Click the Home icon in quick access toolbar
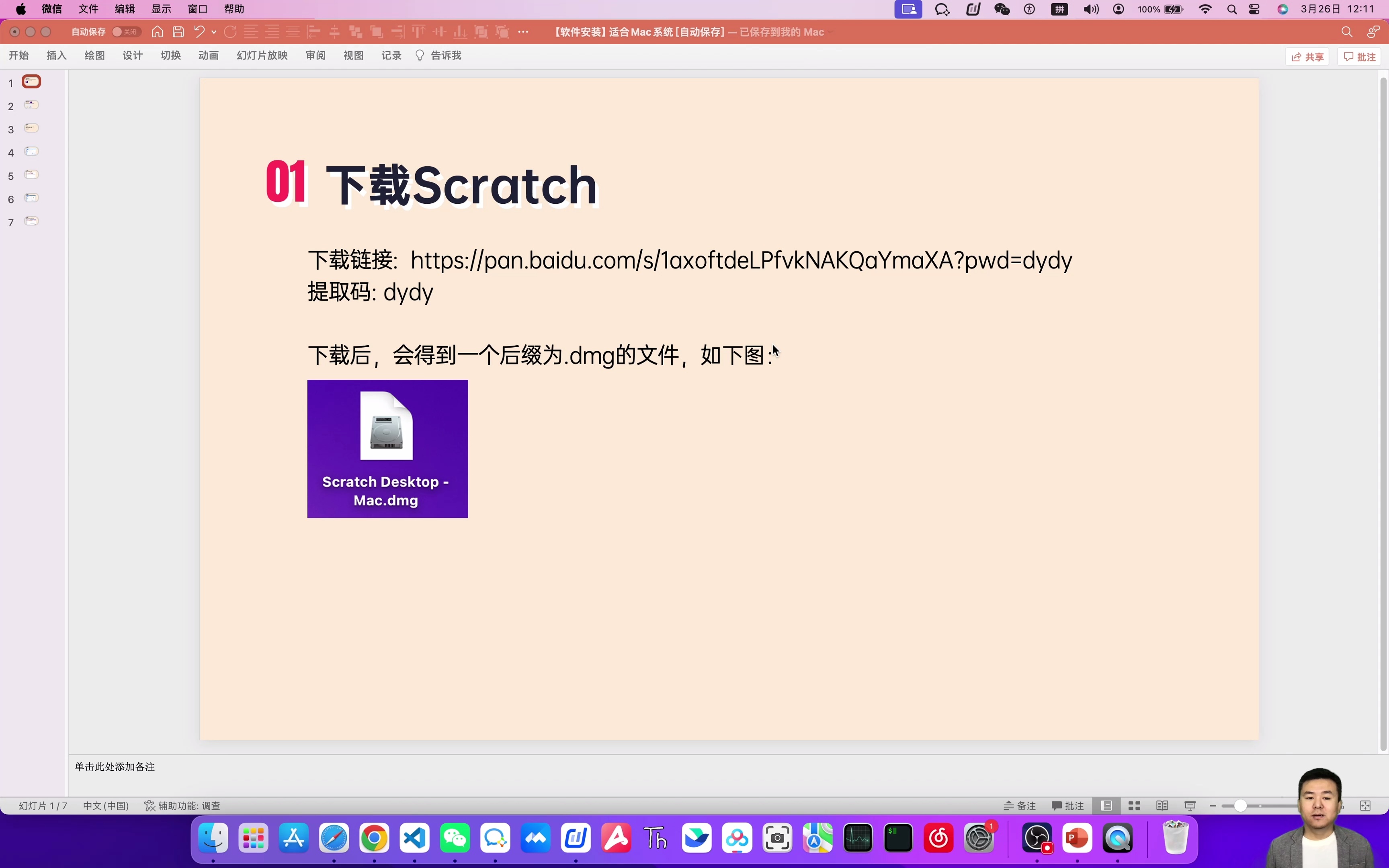The image size is (1389, 868). coord(157,32)
